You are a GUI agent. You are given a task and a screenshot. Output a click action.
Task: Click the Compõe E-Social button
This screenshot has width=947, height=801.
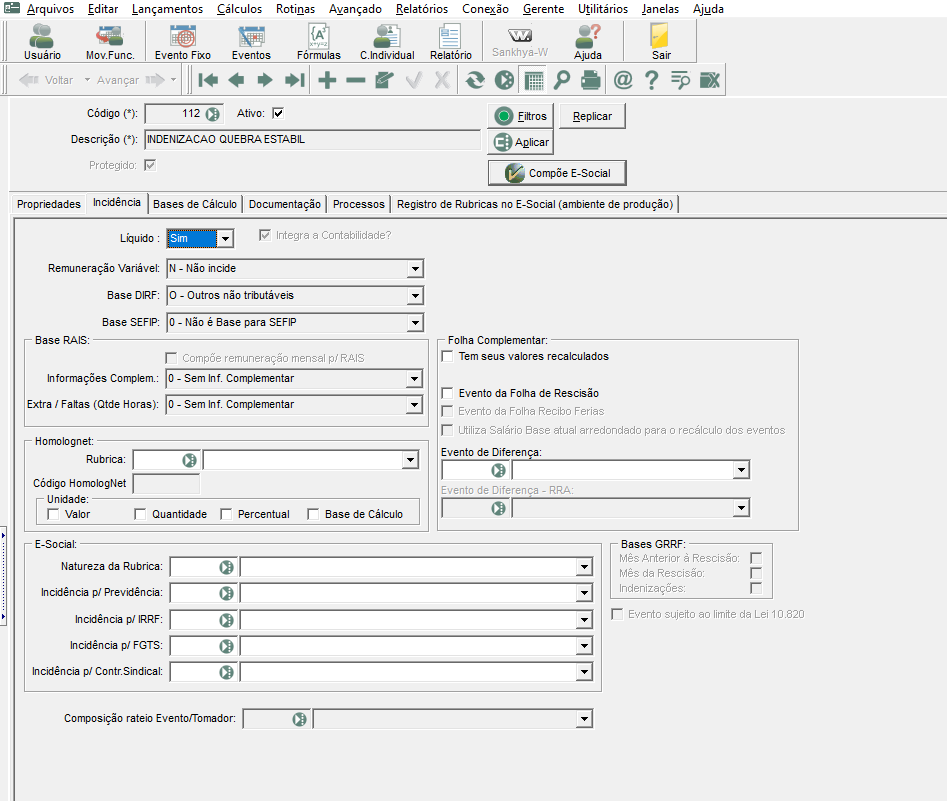(x=557, y=173)
